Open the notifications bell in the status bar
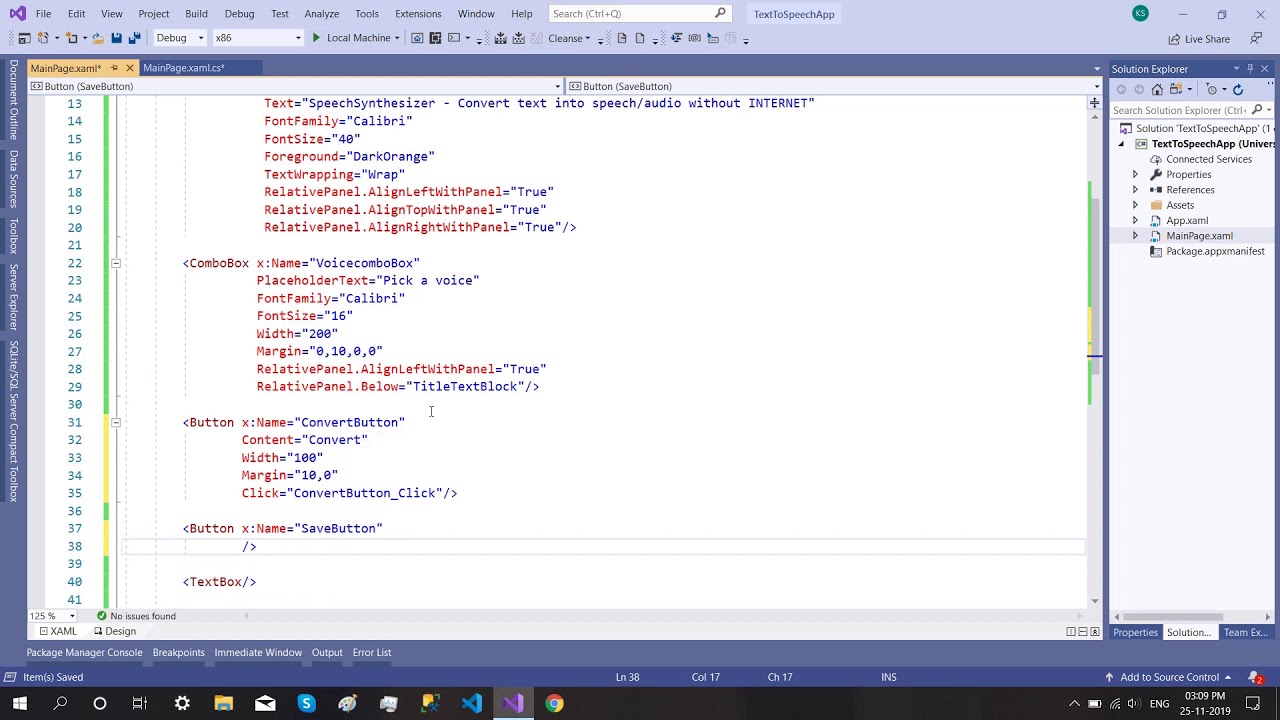Screen dimensions: 1280x720 pos(1254,677)
